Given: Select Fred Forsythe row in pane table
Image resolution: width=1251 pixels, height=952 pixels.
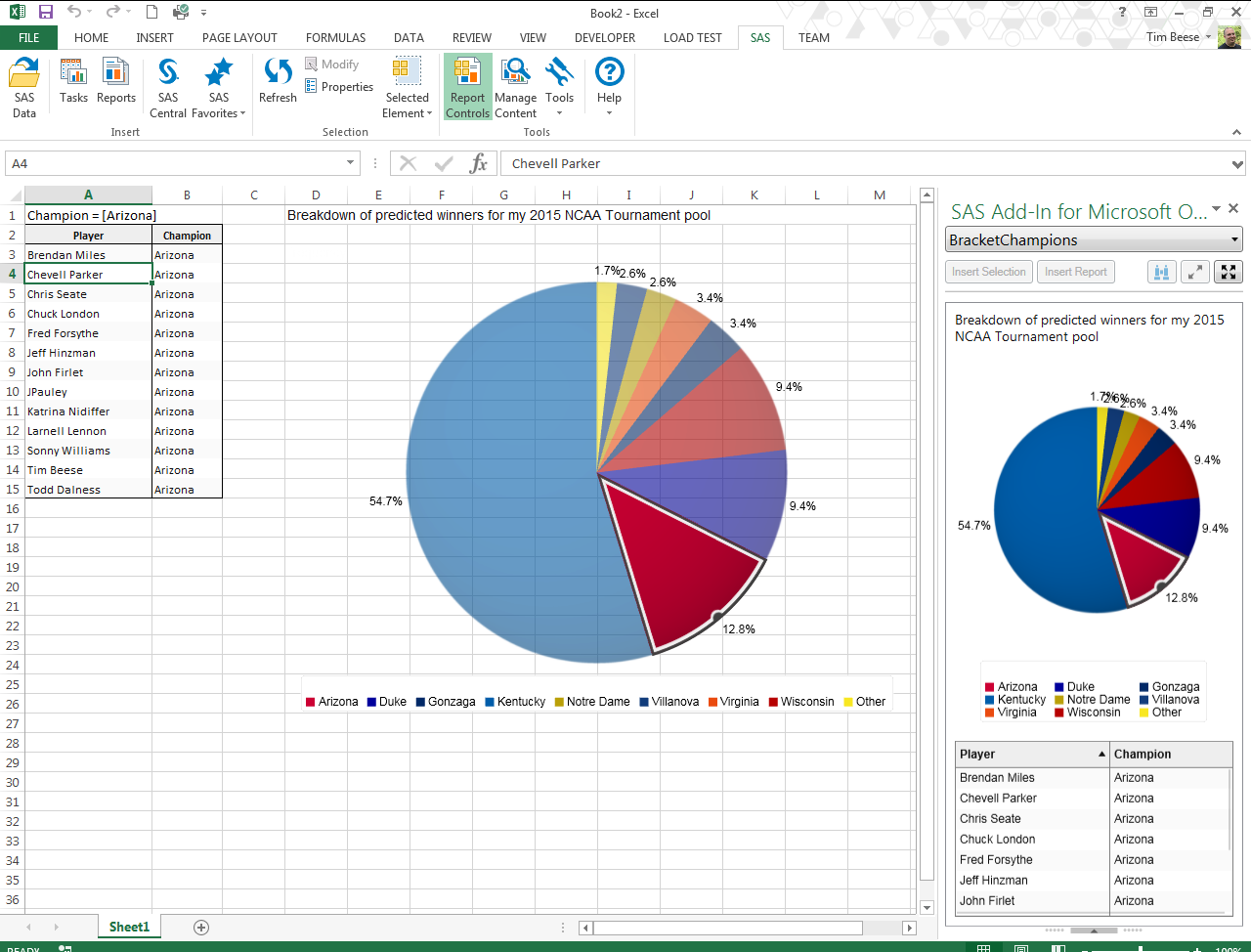Looking at the screenshot, I should [1094, 859].
